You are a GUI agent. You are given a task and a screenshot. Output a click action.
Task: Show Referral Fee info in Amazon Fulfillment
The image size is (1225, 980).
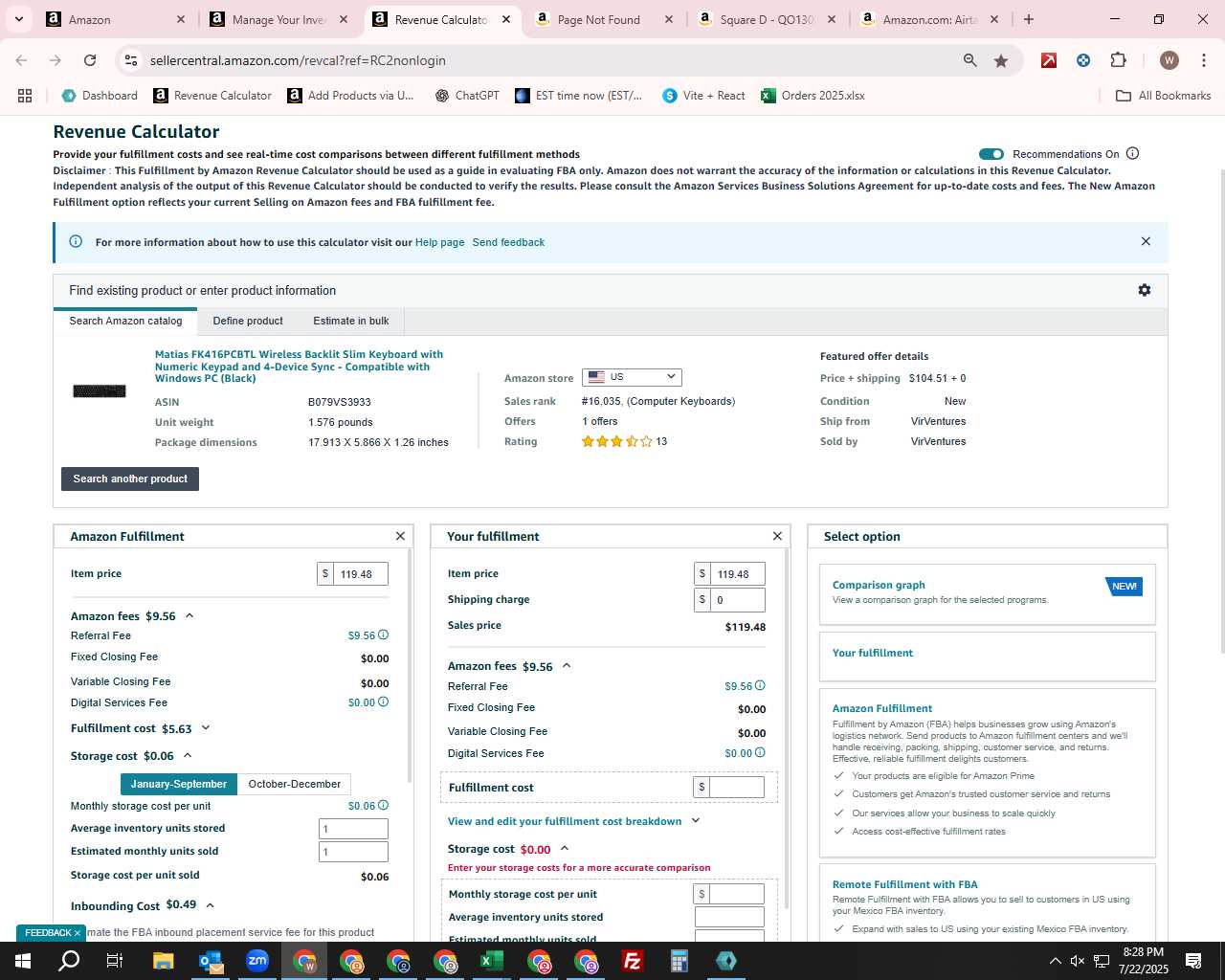click(x=384, y=635)
